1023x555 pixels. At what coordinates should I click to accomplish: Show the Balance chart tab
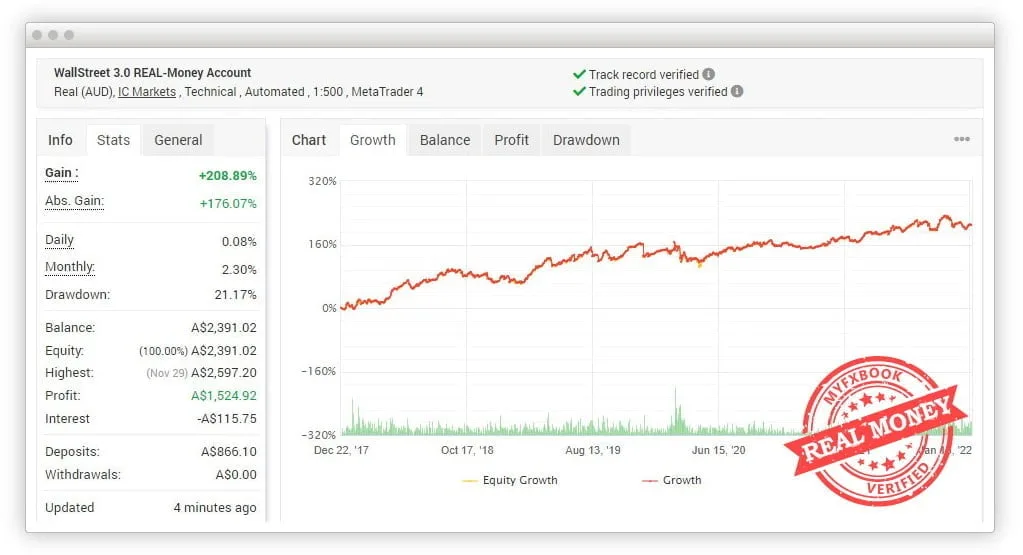[x=445, y=140]
